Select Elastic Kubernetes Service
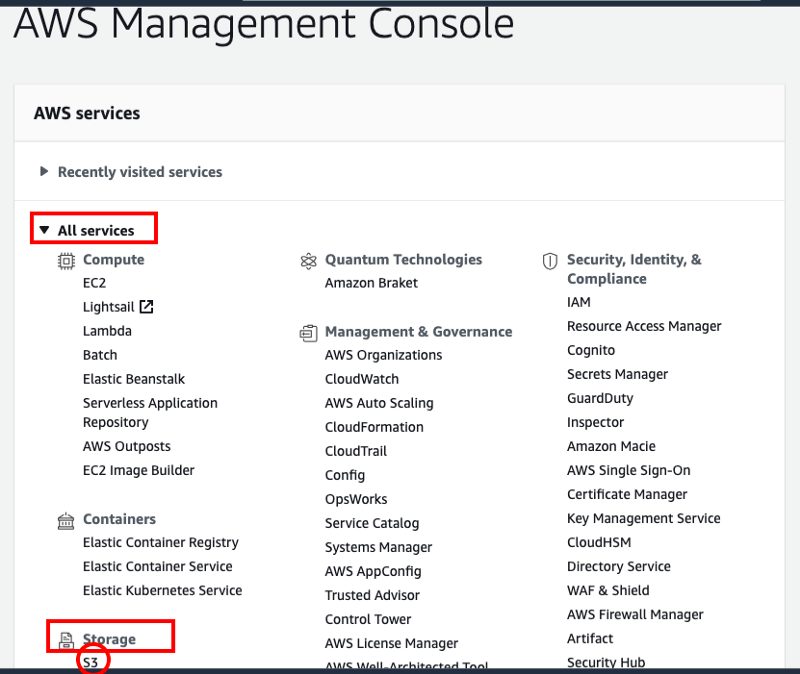This screenshot has width=800, height=674. coord(162,590)
